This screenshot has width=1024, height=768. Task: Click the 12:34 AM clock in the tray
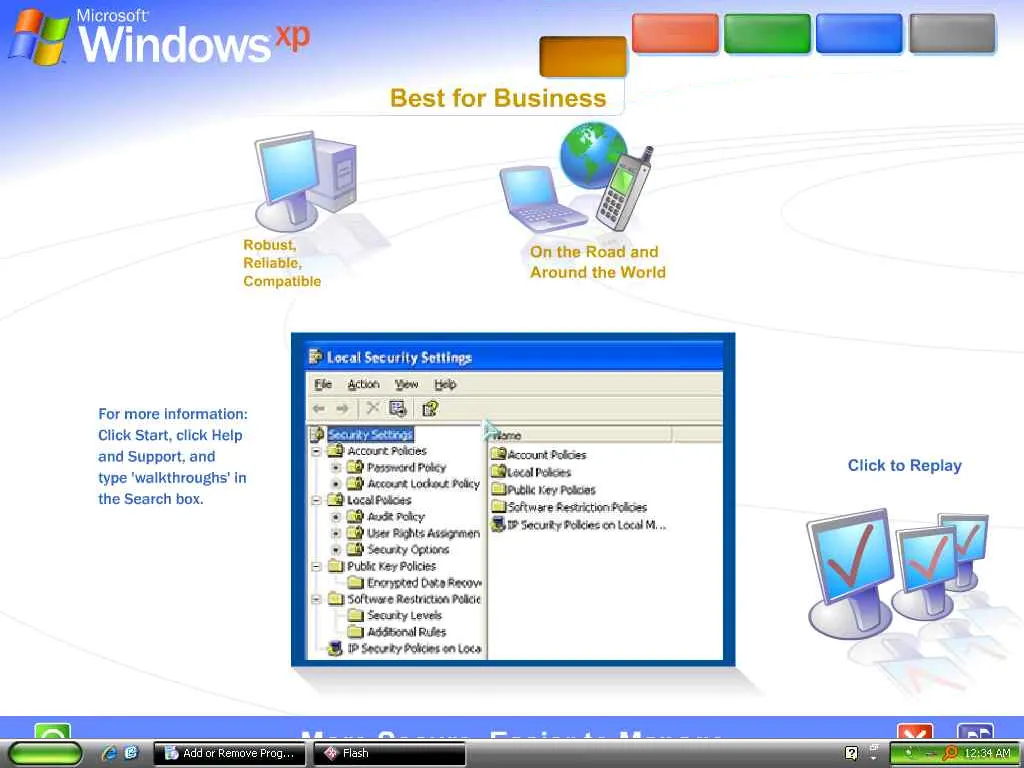tap(987, 753)
